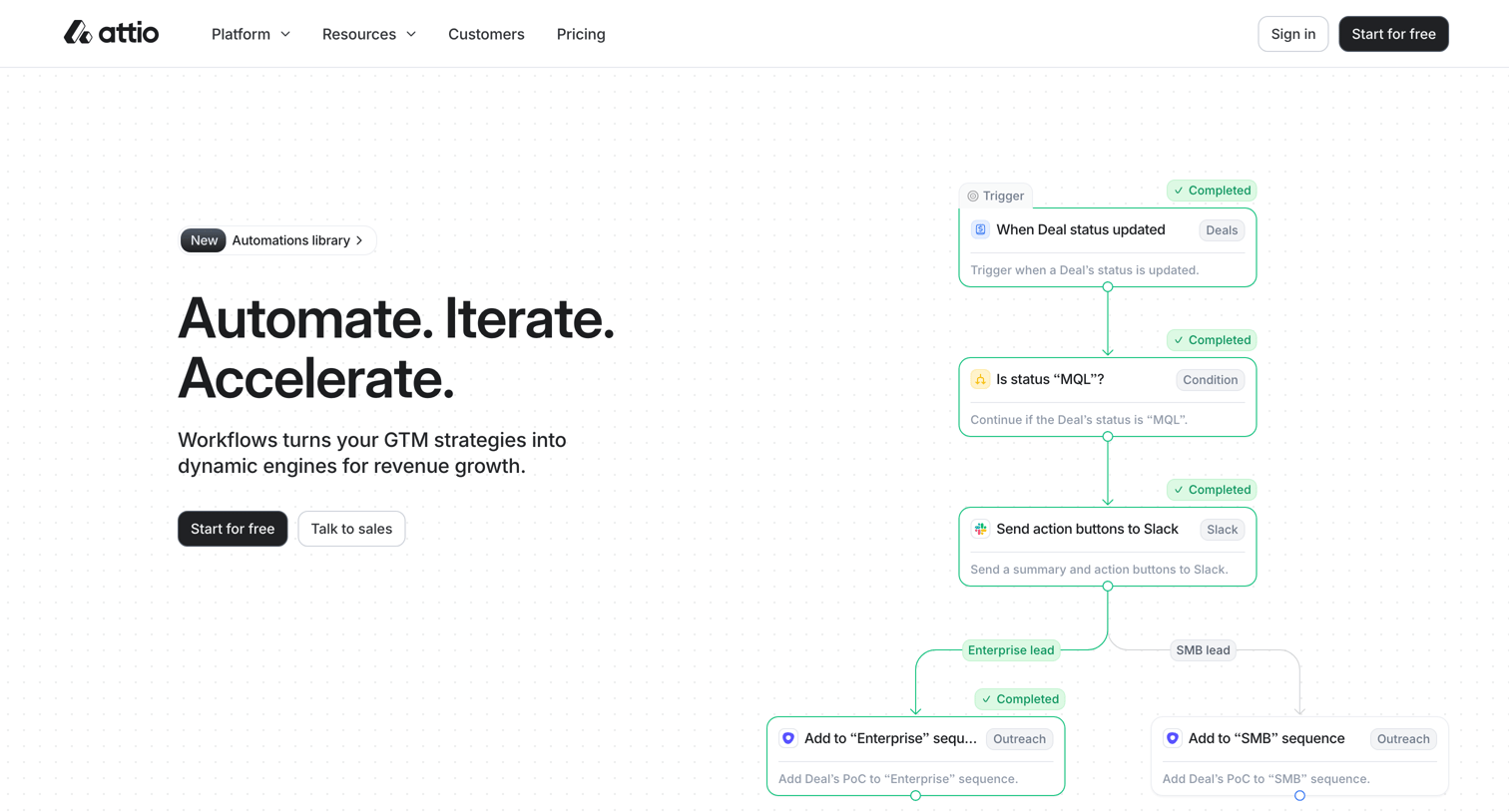
Task: Click the SMB card output connector dot
Action: (1299, 796)
